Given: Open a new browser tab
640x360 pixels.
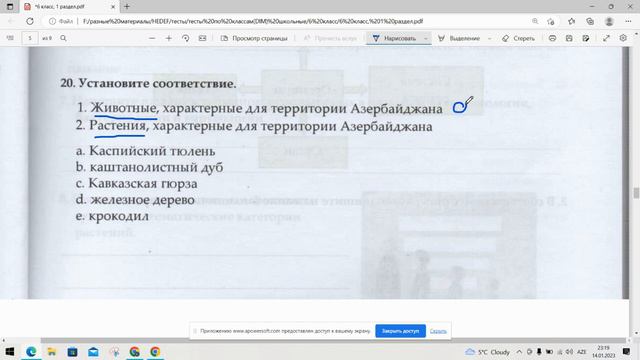Looking at the screenshot, I should coord(127,7).
